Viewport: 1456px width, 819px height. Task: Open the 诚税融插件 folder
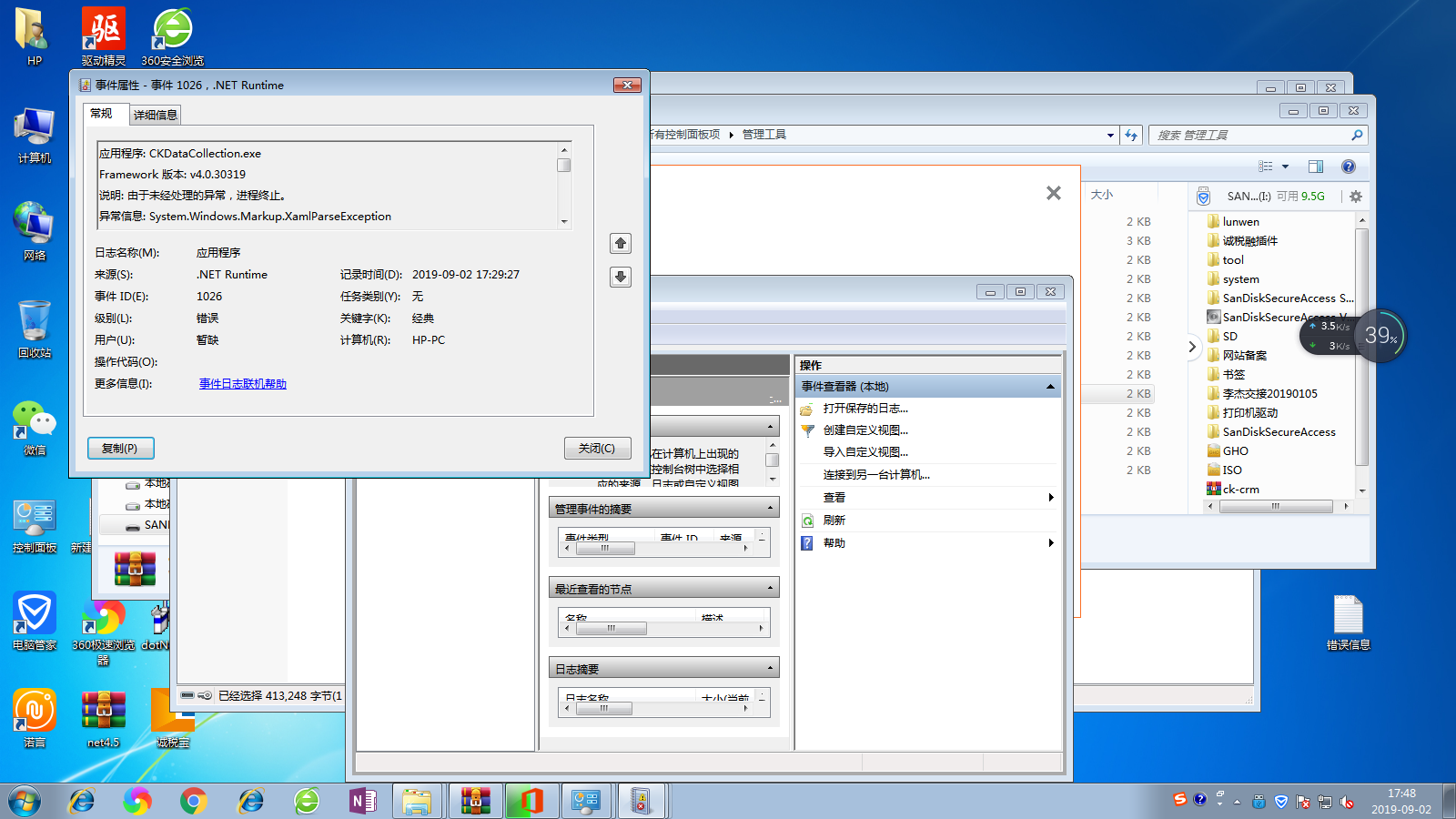(1249, 241)
